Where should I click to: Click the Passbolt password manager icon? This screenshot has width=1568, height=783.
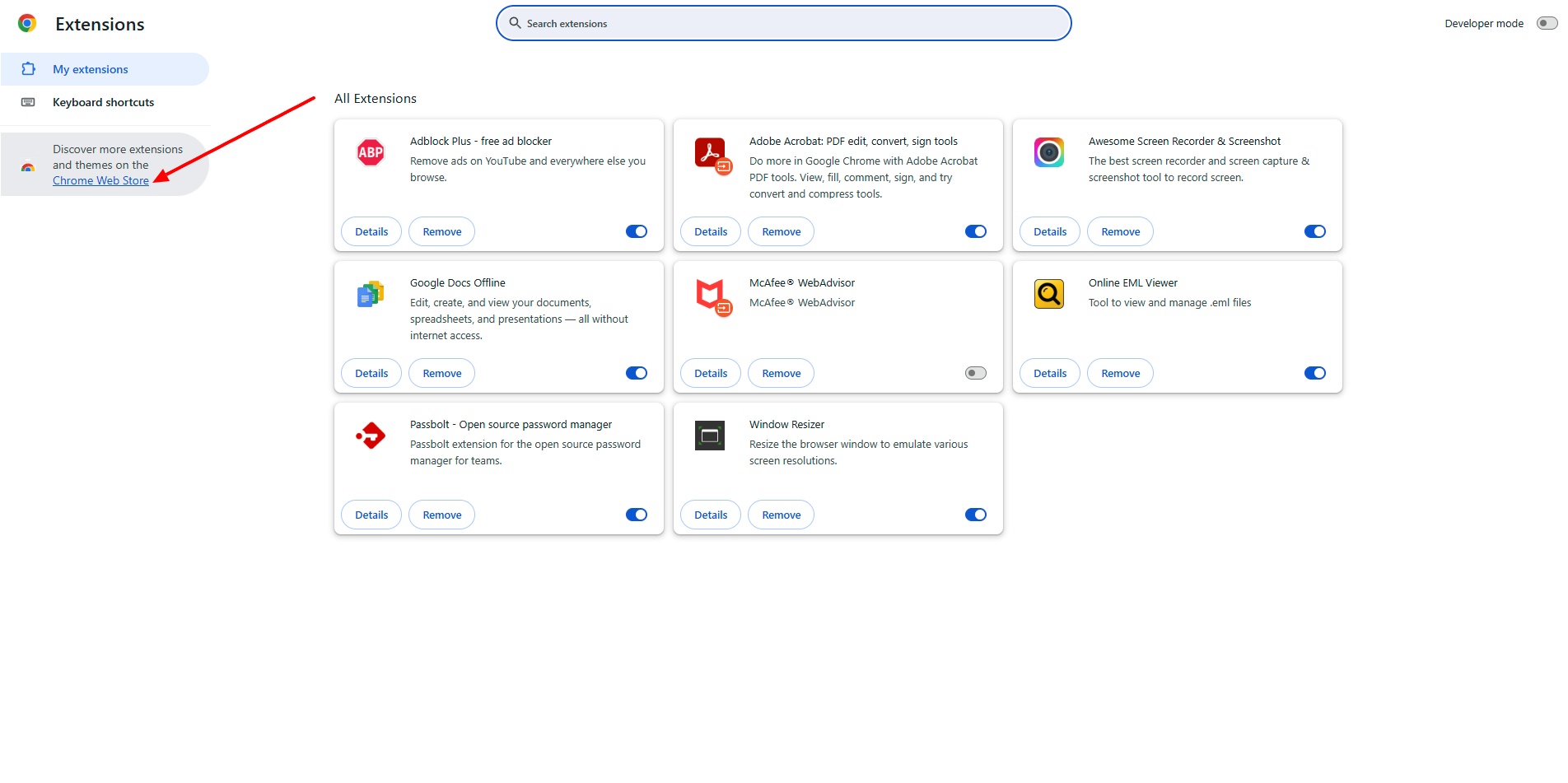[370, 436]
